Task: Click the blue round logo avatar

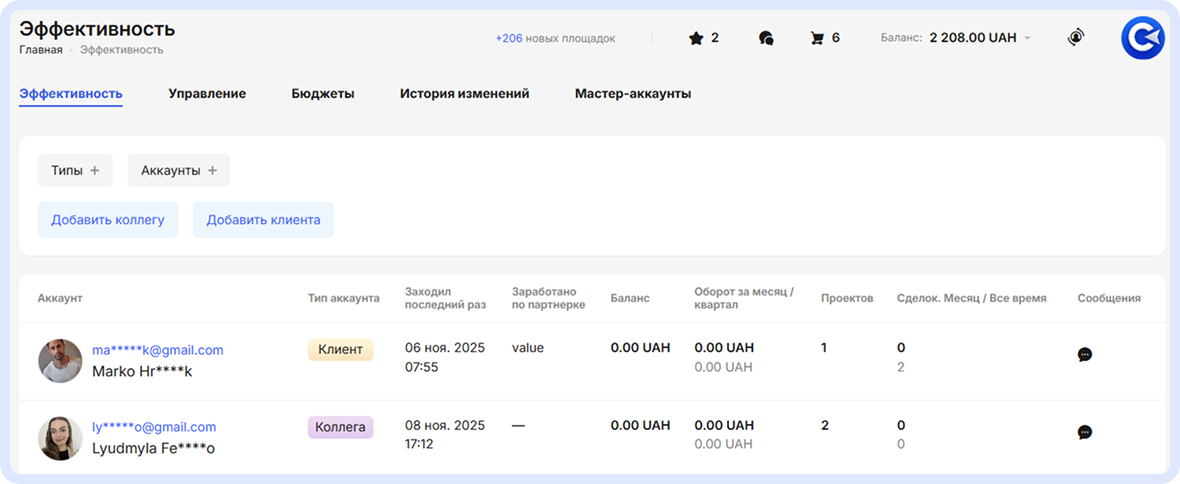Action: (x=1142, y=38)
